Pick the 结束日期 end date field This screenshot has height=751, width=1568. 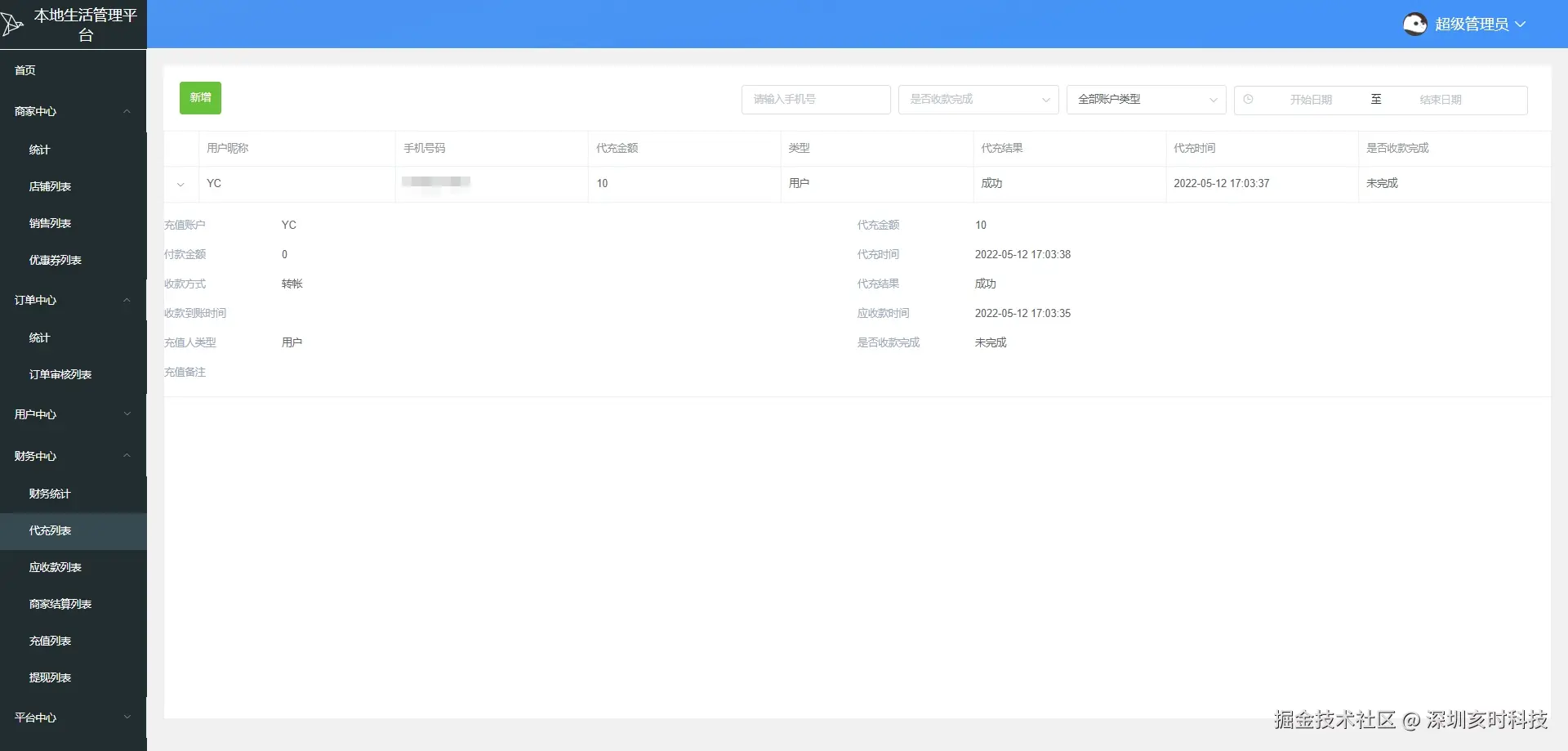point(1441,100)
